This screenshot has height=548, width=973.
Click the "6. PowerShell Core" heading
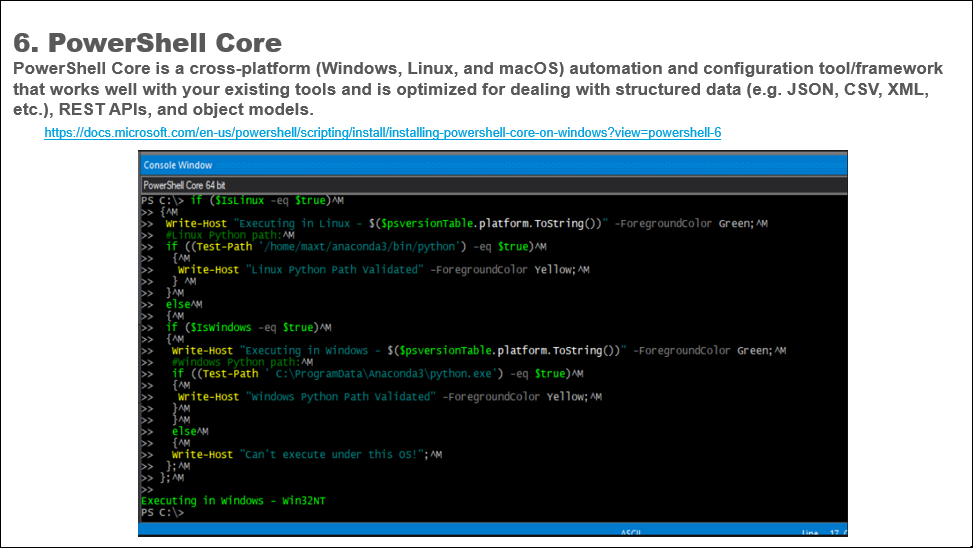[x=148, y=43]
